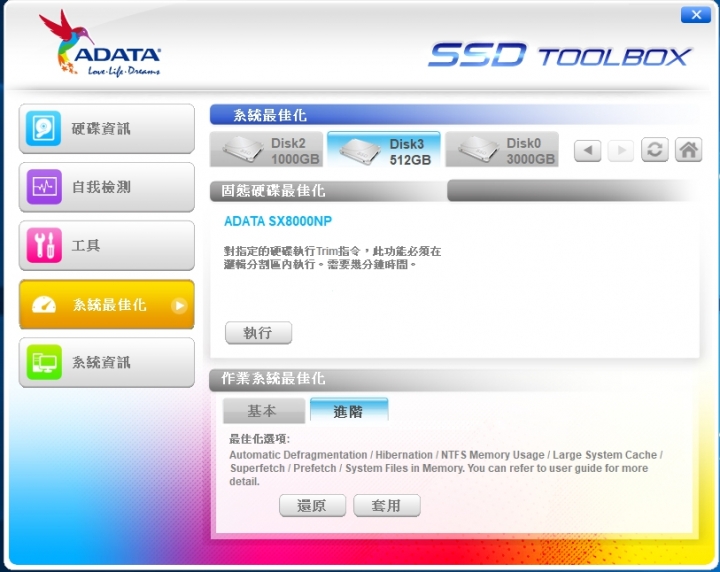Click the Disk0 drive image icon
This screenshot has width=720, height=572.
478,150
